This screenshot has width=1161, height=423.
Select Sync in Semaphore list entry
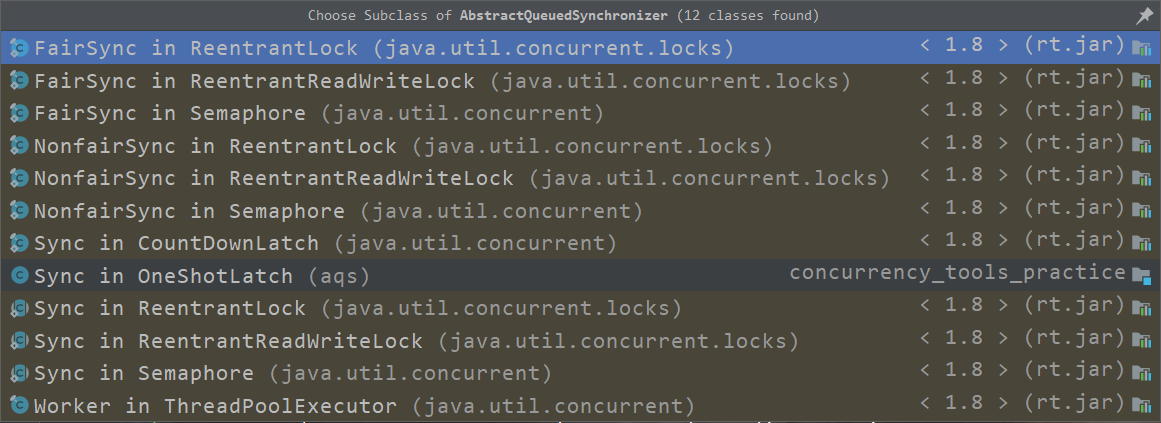pos(143,373)
